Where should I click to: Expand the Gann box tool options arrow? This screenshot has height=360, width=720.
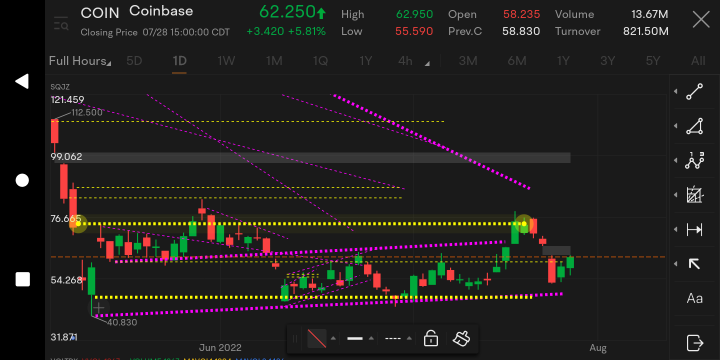[675, 195]
